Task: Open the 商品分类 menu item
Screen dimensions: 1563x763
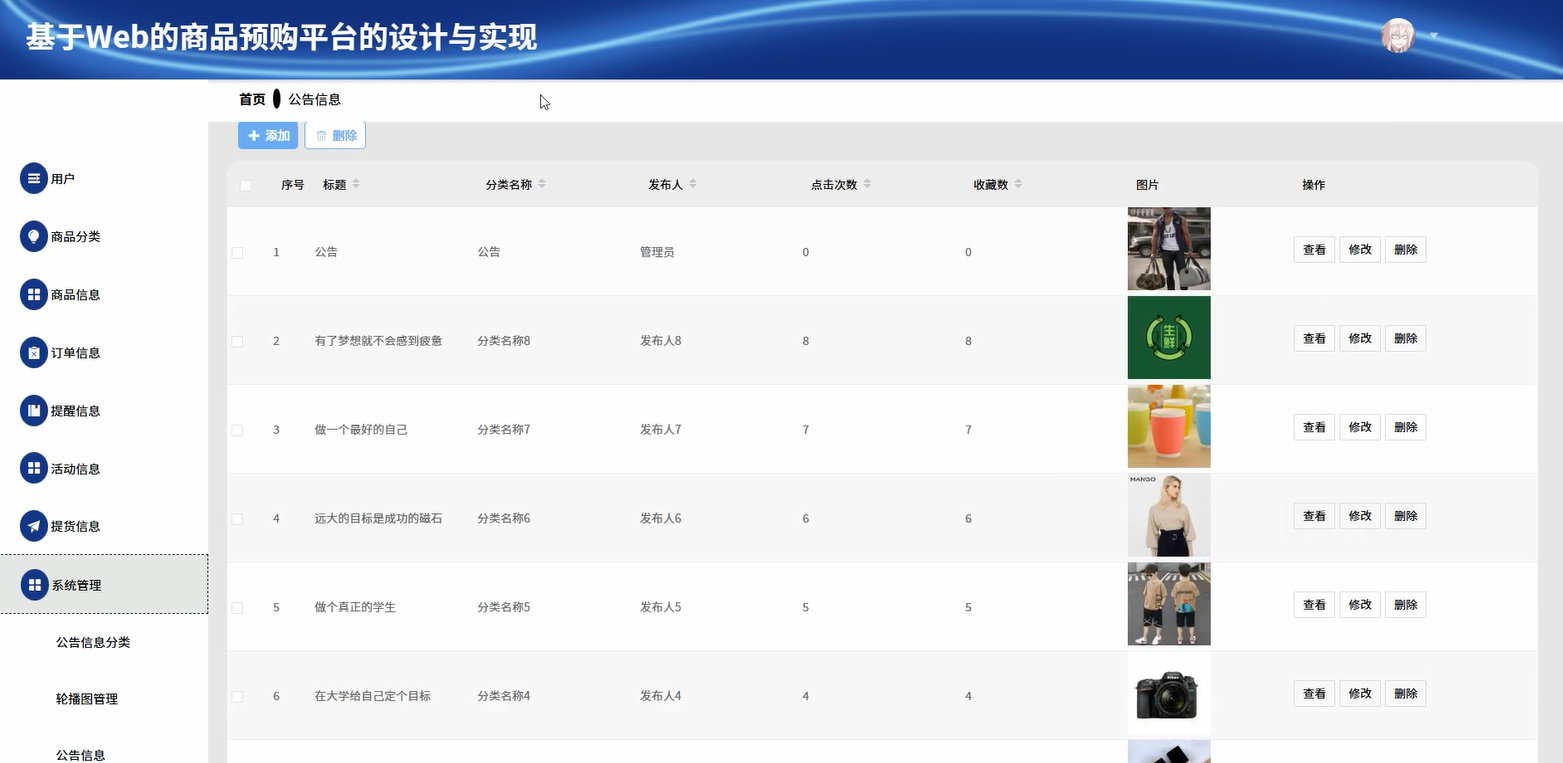Action: pos(104,237)
